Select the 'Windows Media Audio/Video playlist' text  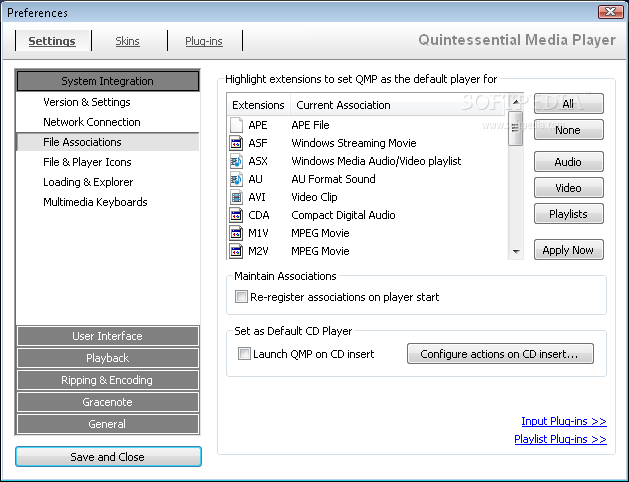coord(376,161)
